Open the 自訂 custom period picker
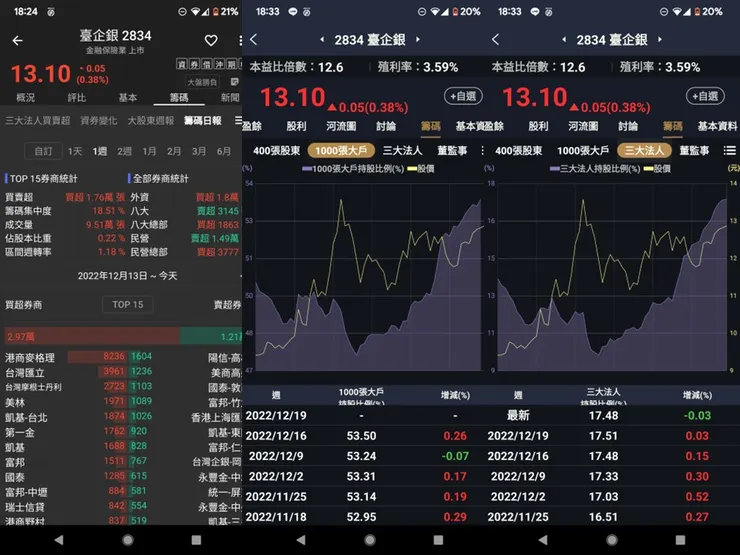The width and height of the screenshot is (740, 555). [43, 151]
